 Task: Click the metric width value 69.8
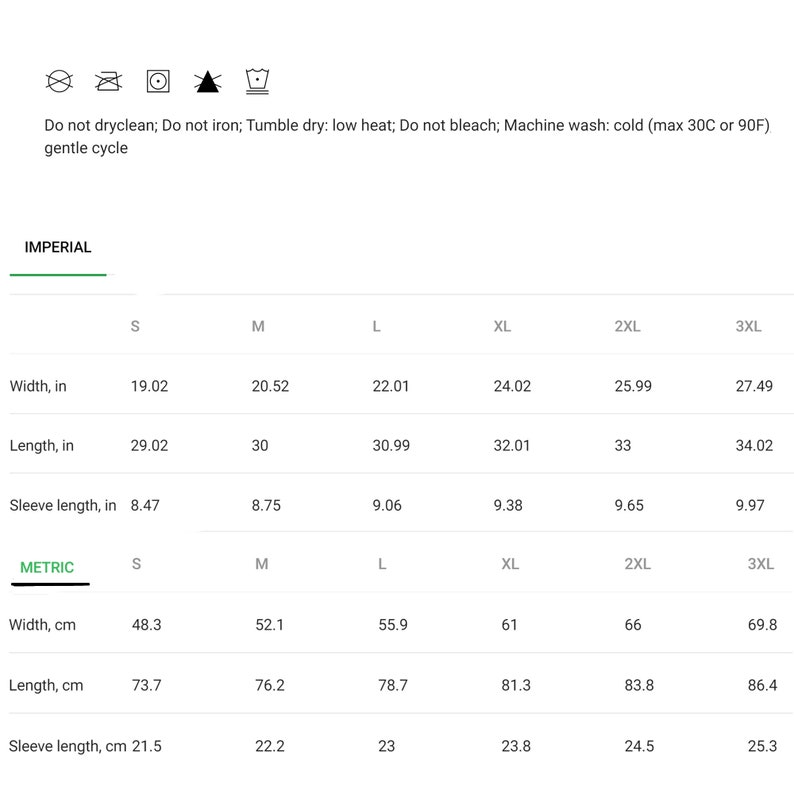762,624
